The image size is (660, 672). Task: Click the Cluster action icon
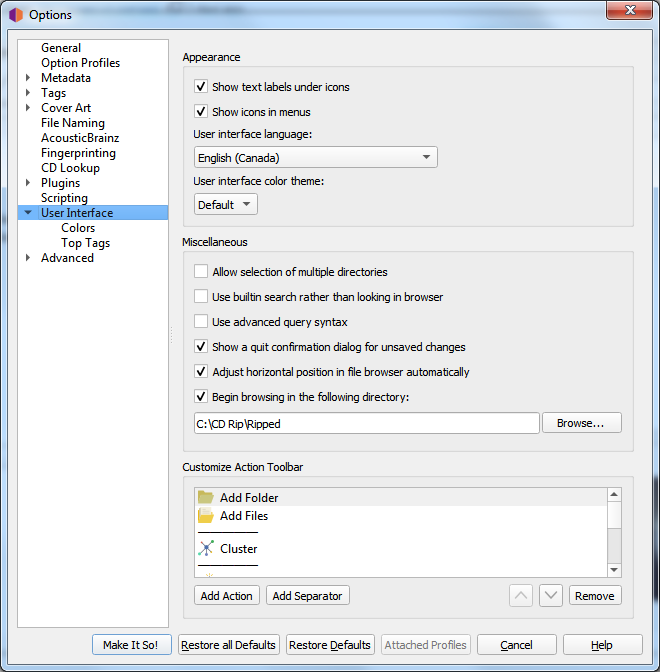[x=206, y=549]
